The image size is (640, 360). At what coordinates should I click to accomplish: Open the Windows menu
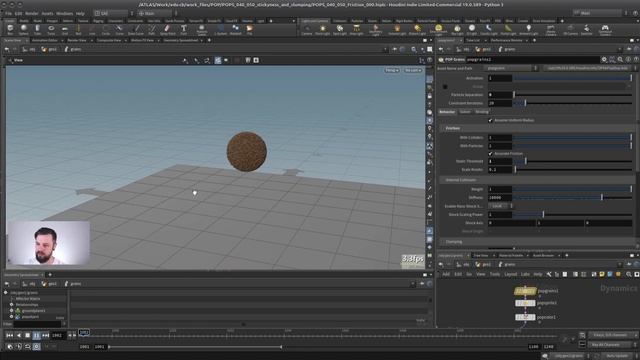[64, 13]
